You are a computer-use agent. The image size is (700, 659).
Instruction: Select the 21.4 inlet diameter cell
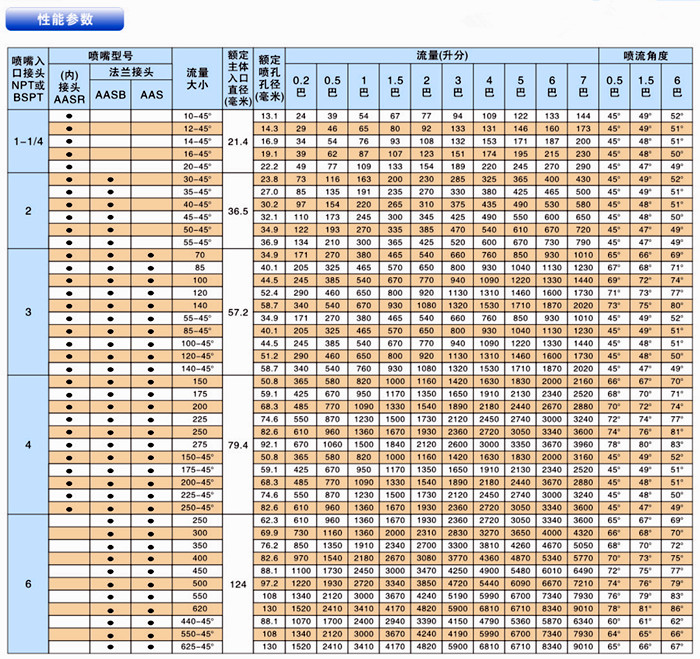[x=238, y=141]
